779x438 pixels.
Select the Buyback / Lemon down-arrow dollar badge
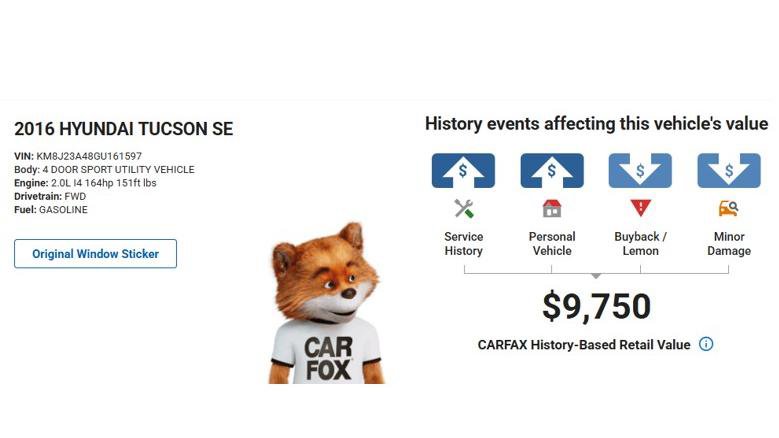click(x=640, y=170)
